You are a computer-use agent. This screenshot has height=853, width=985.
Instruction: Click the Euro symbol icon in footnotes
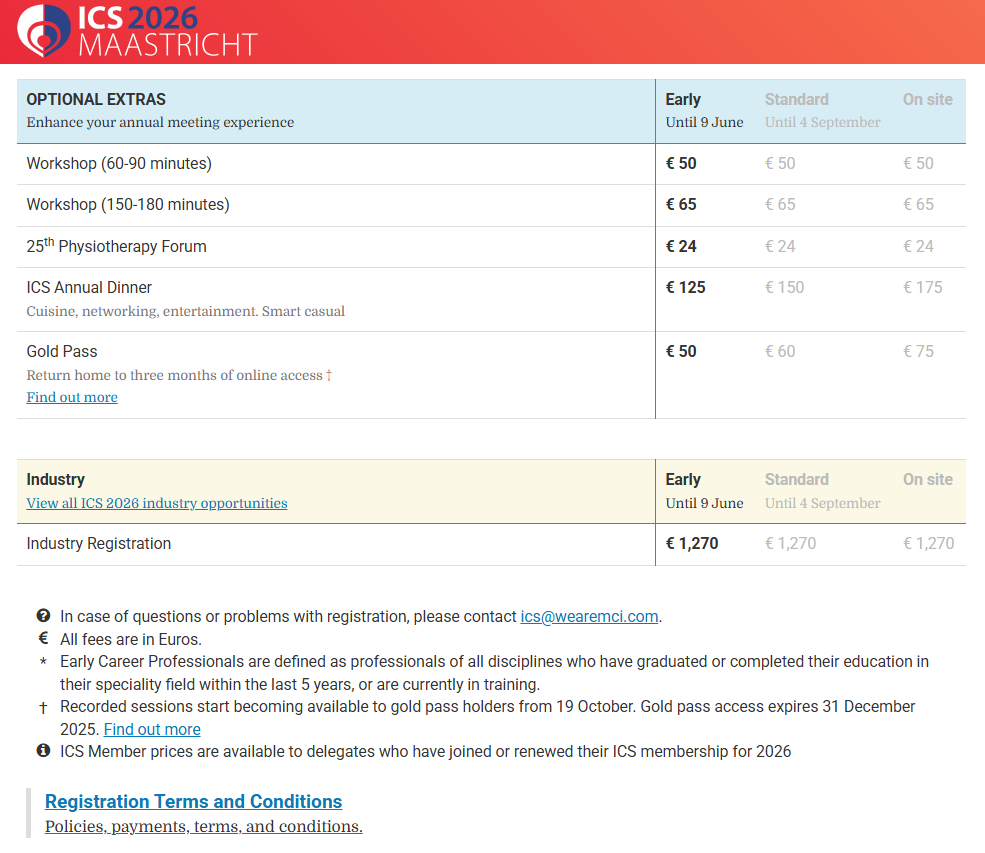(x=43, y=639)
